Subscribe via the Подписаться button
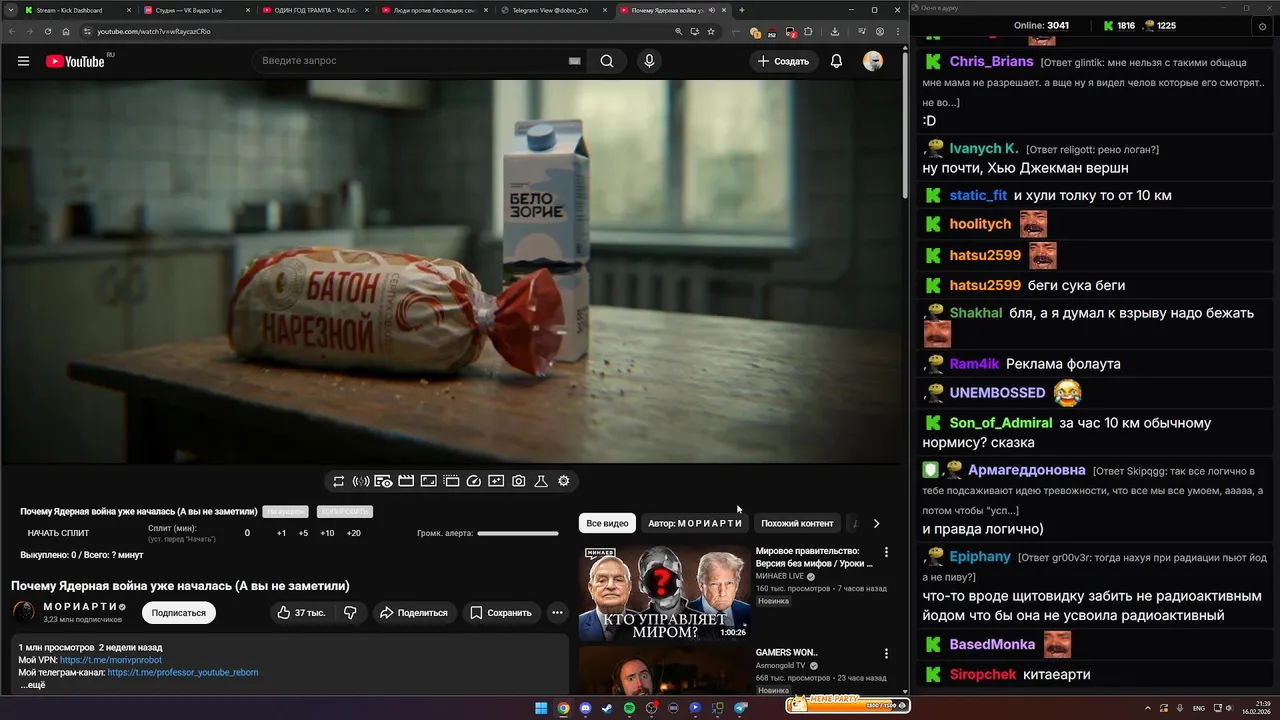This screenshot has width=1280, height=720. pos(179,613)
